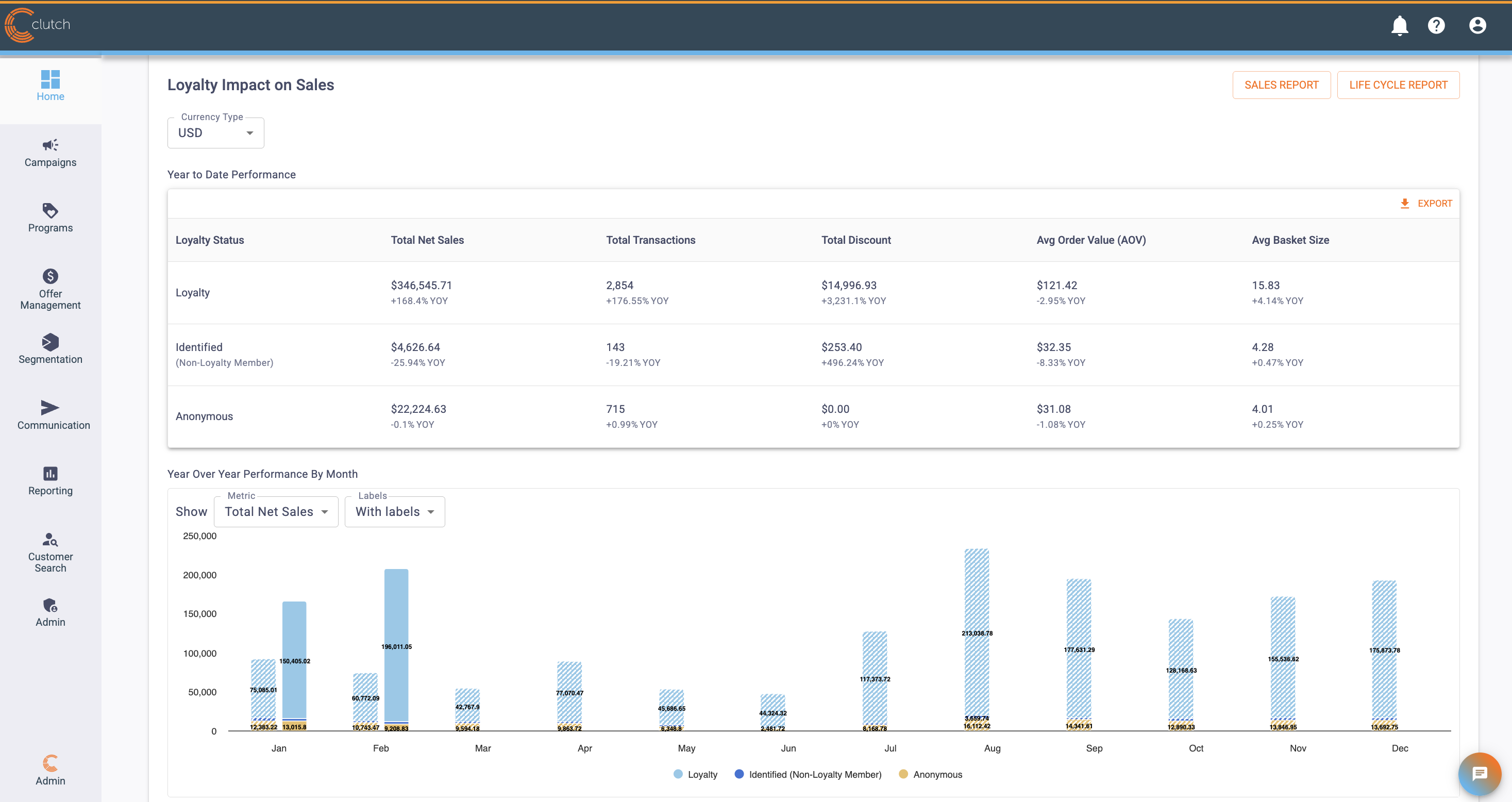Open Customer Search in the sidebar

tap(51, 552)
